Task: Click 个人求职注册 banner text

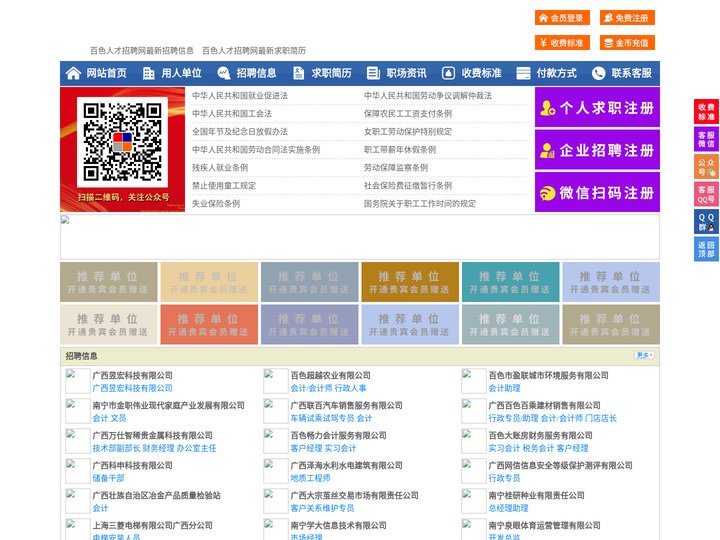Action: (x=607, y=108)
